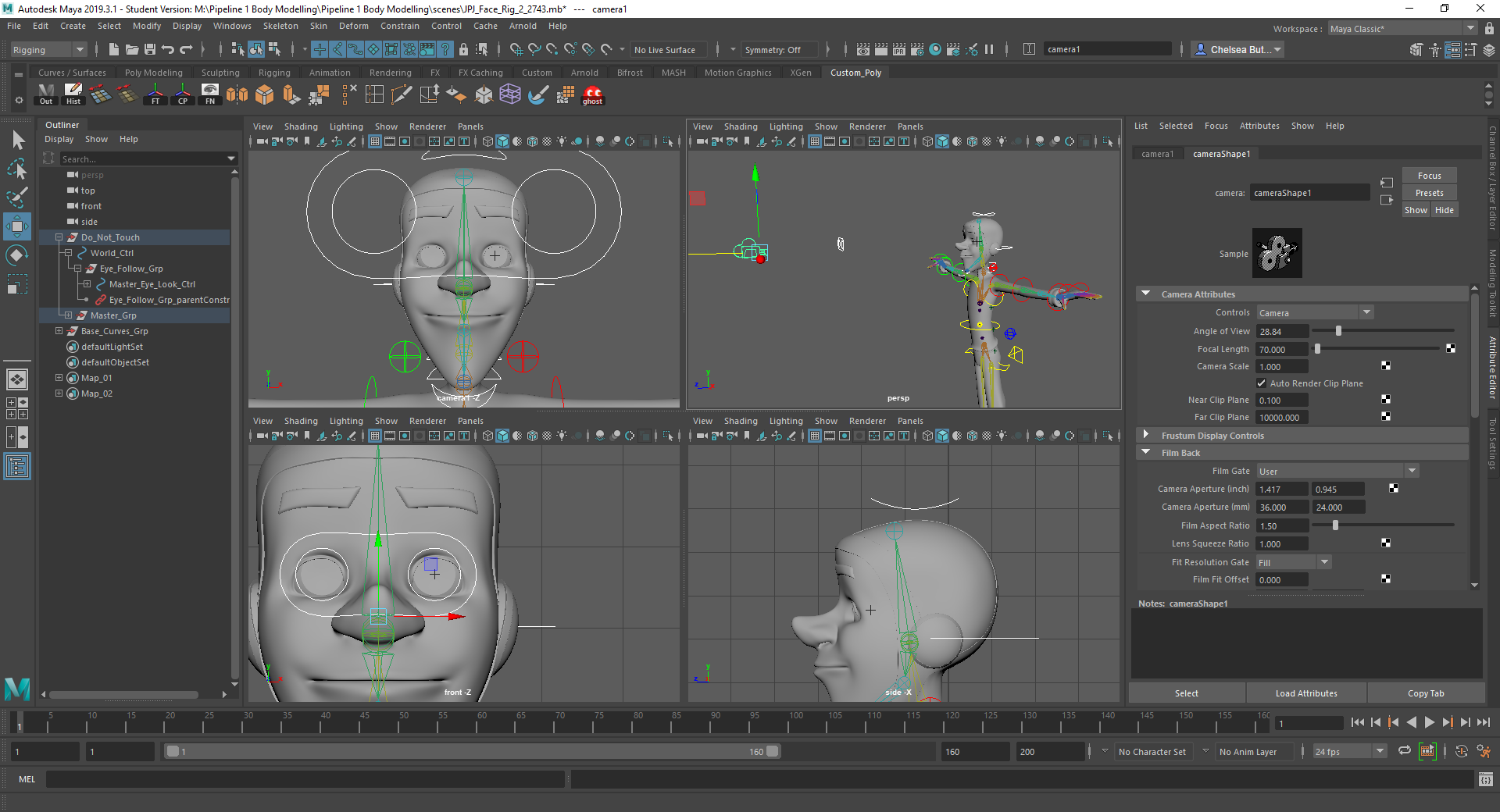Click the Load Attributes button
Viewport: 1500px width, 812px height.
pyautogui.click(x=1305, y=693)
